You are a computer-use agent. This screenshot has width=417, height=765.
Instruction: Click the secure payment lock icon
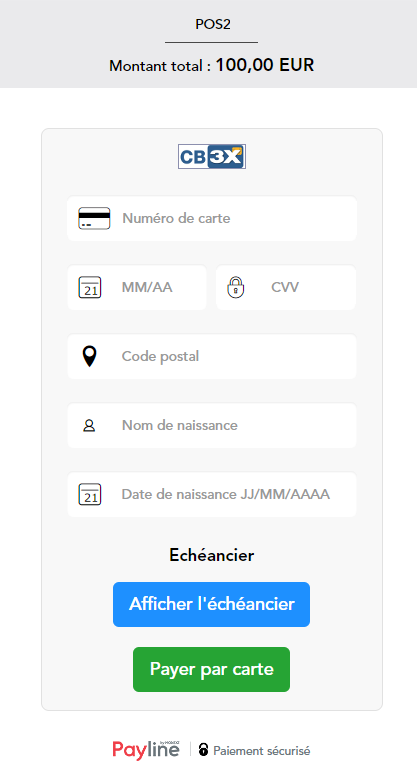point(203,749)
